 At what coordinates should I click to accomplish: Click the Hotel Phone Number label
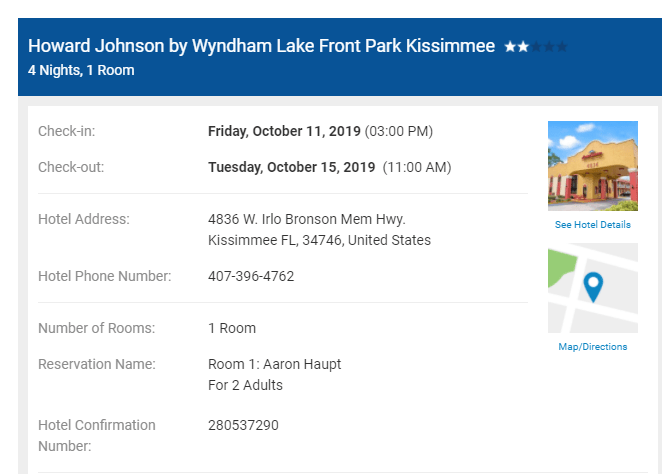[x=104, y=276]
